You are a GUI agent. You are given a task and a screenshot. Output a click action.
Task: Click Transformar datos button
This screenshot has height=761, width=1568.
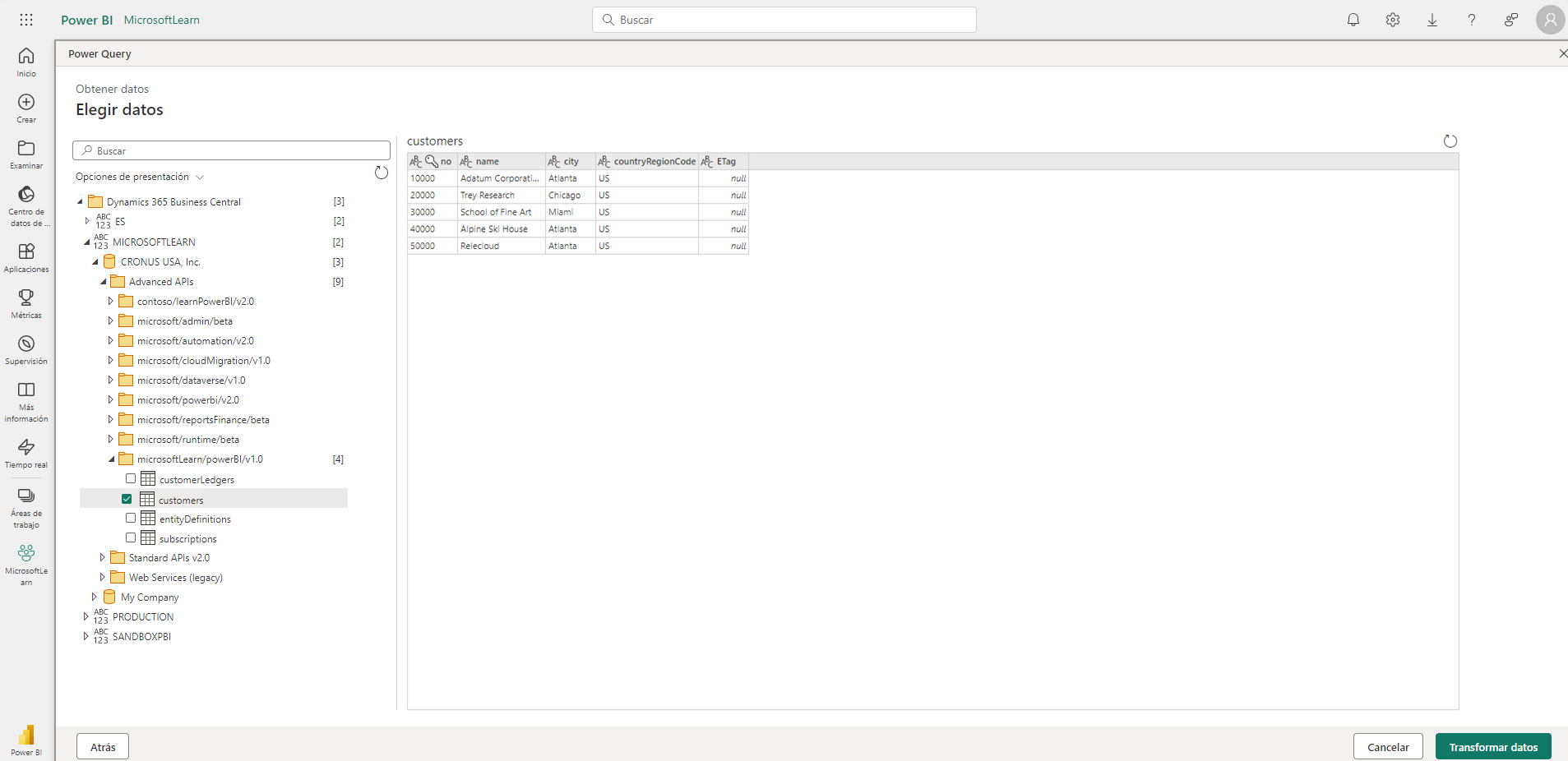[1493, 746]
